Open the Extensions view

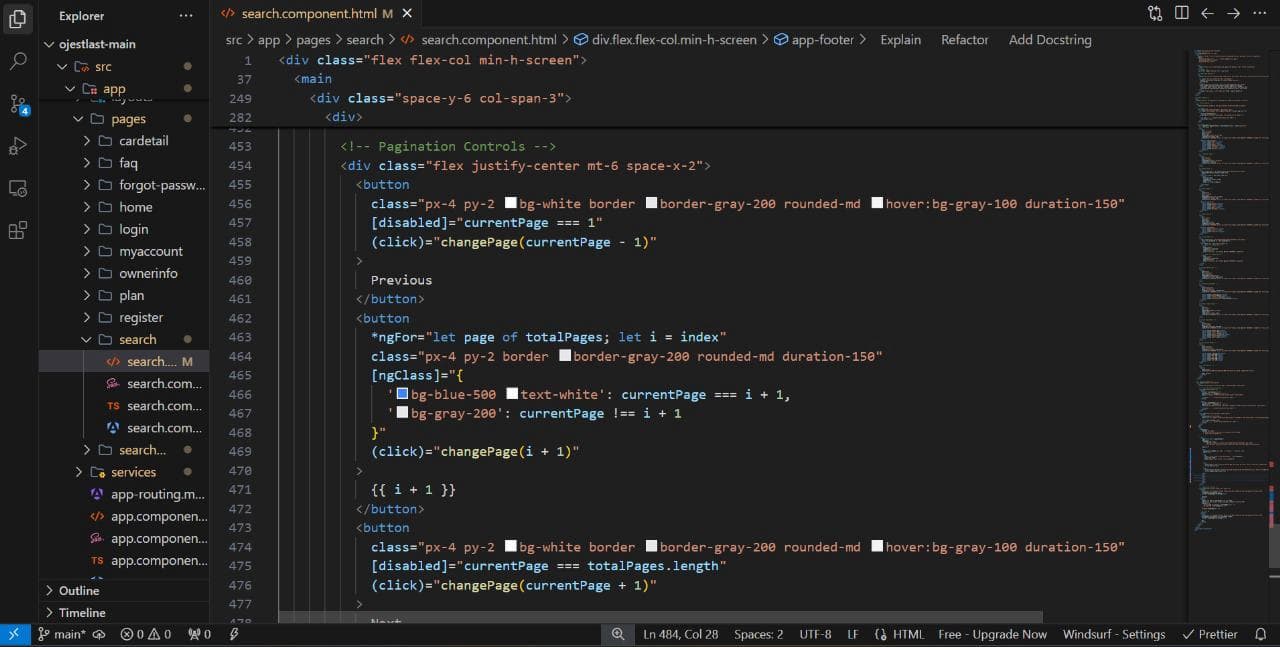click(18, 231)
